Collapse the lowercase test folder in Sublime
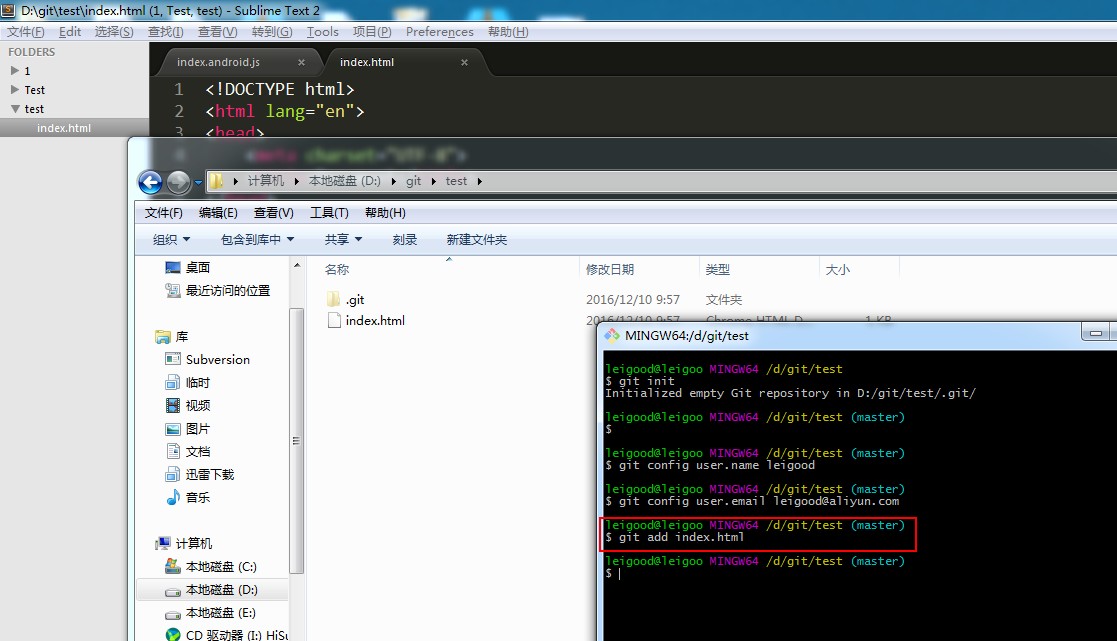 [15, 109]
